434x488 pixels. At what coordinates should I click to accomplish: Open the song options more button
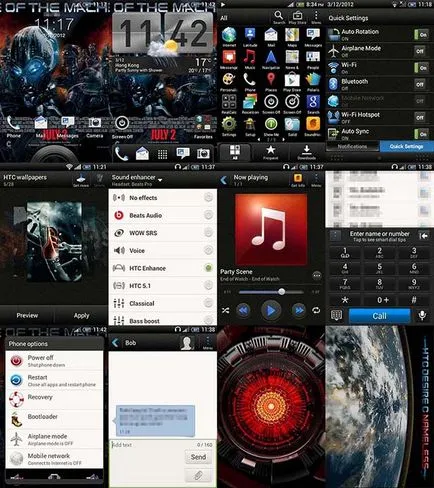click(x=317, y=276)
